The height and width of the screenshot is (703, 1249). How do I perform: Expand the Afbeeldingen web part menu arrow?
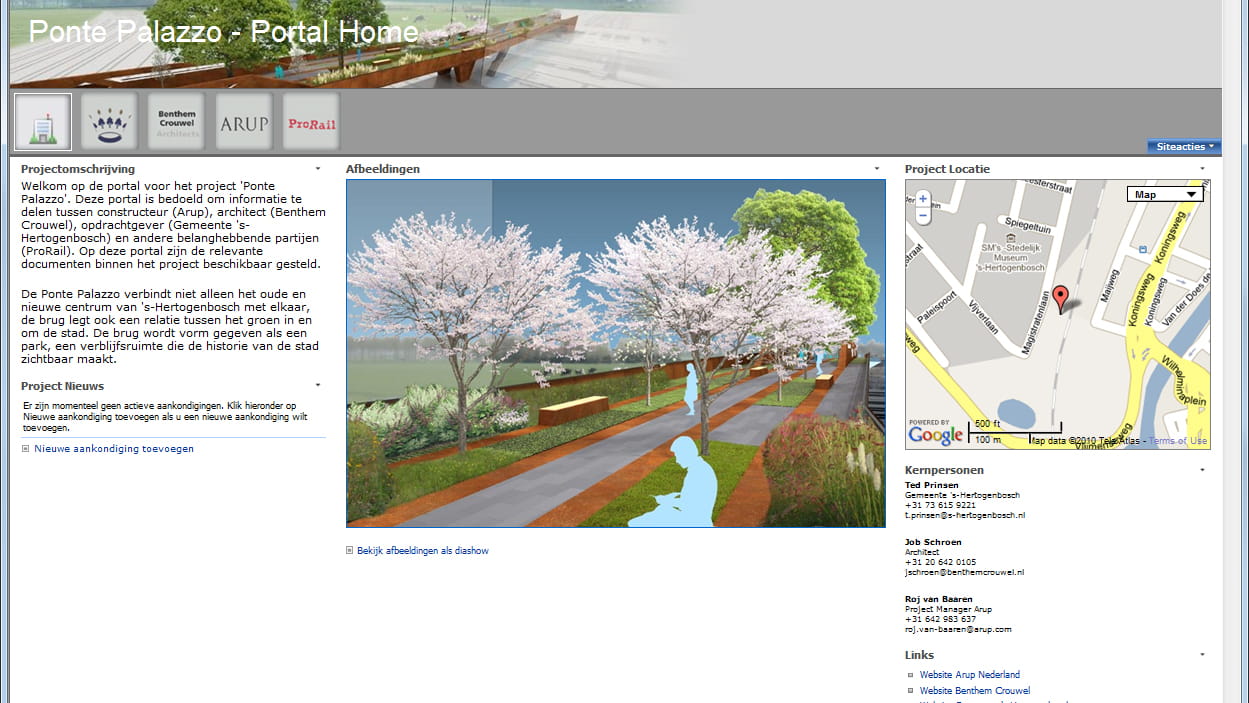877,169
